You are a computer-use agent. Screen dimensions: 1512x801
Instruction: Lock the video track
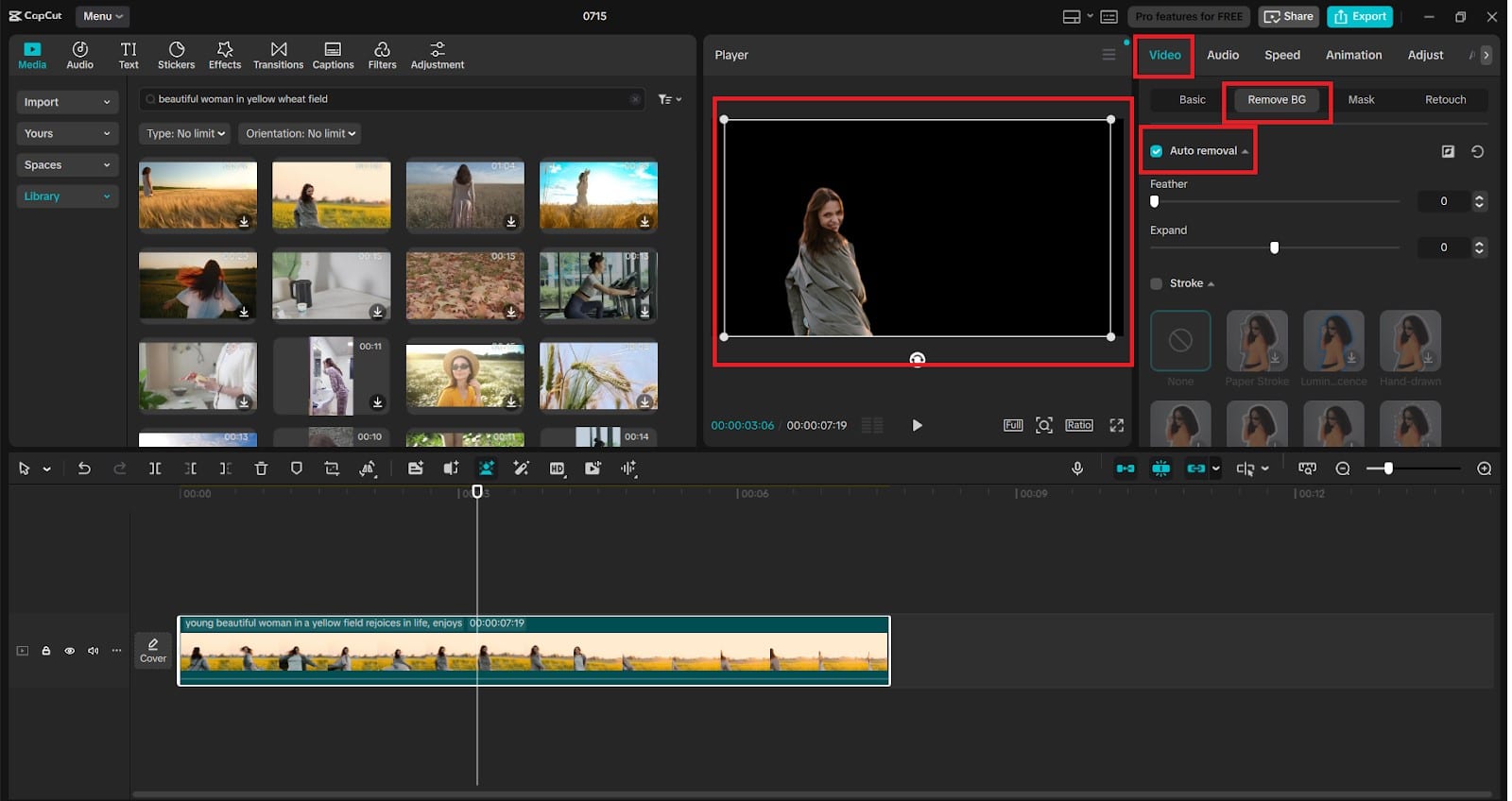click(45, 651)
